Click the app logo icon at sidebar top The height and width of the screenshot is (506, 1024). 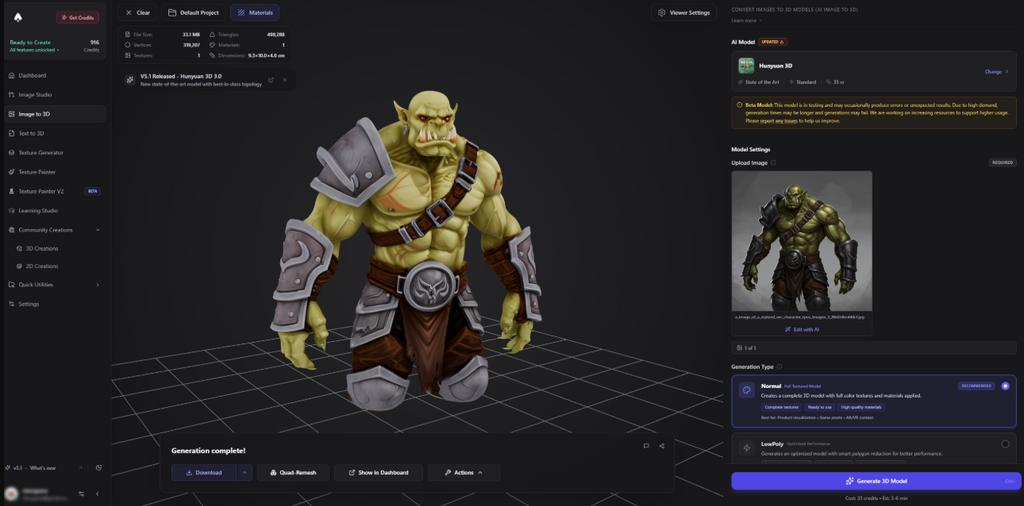coord(18,18)
